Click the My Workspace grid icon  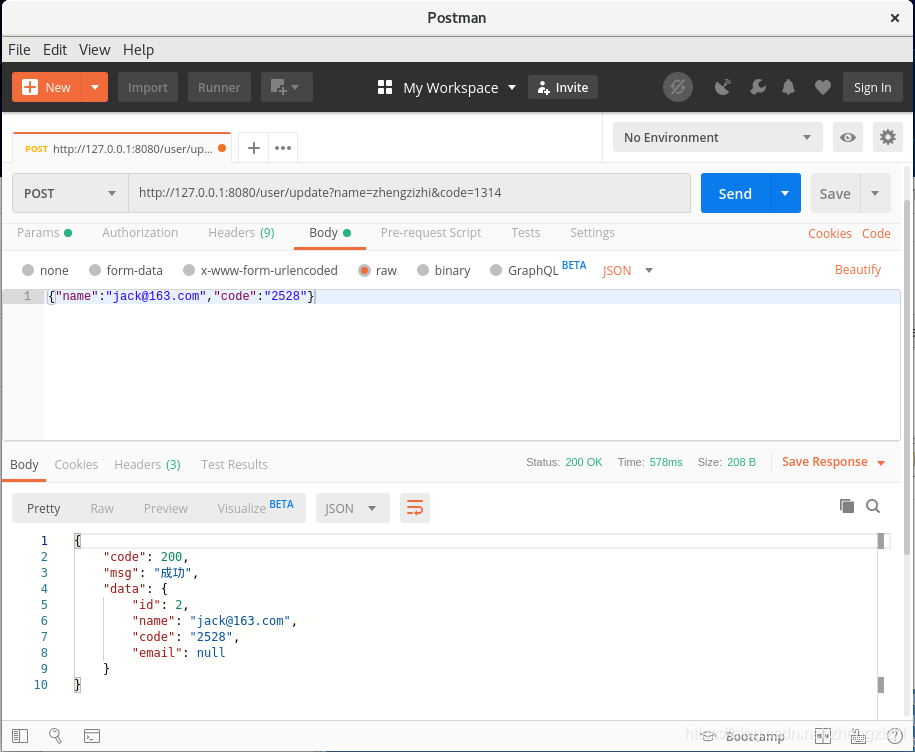pyautogui.click(x=385, y=88)
